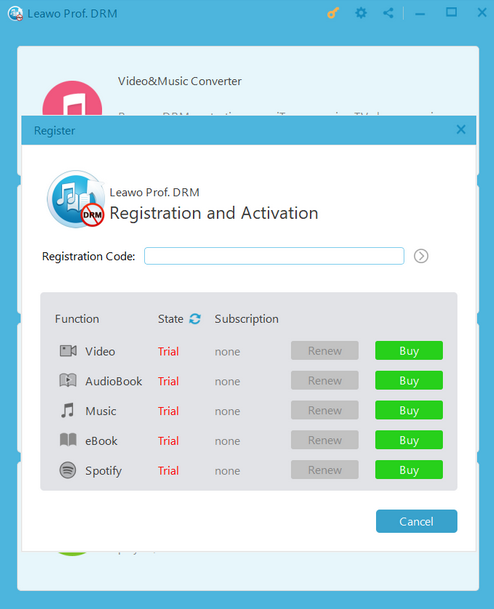494x609 pixels.
Task: Renew the Video subscription
Action: (325, 351)
